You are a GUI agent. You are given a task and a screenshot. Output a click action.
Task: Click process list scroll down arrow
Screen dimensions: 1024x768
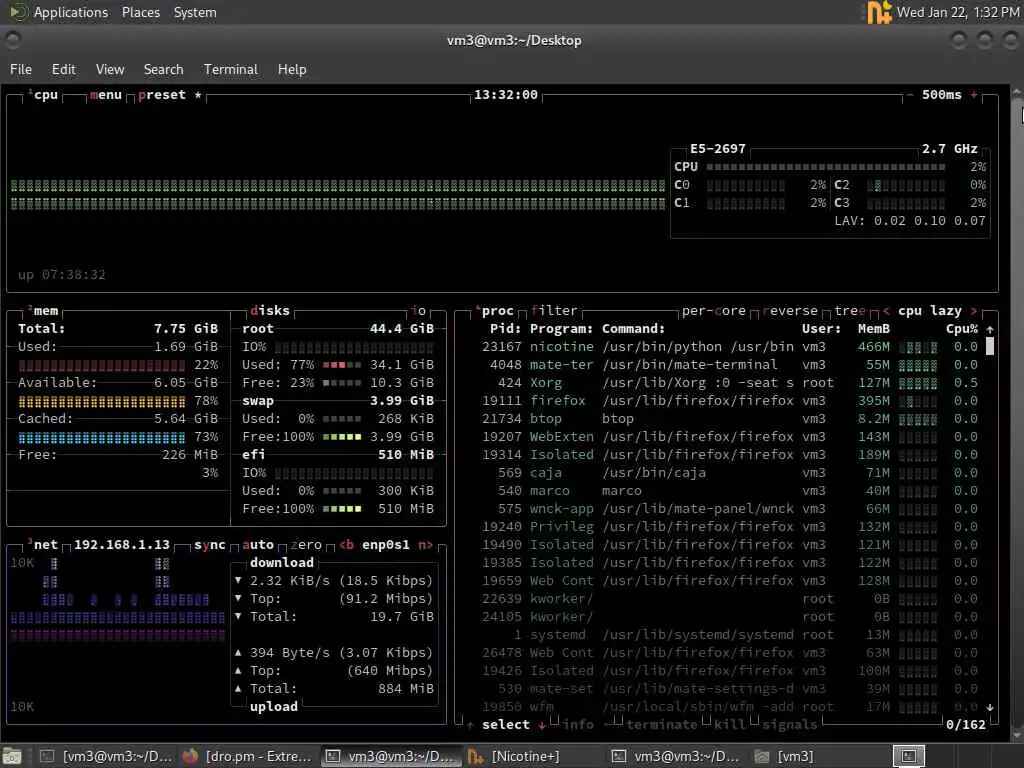(990, 707)
